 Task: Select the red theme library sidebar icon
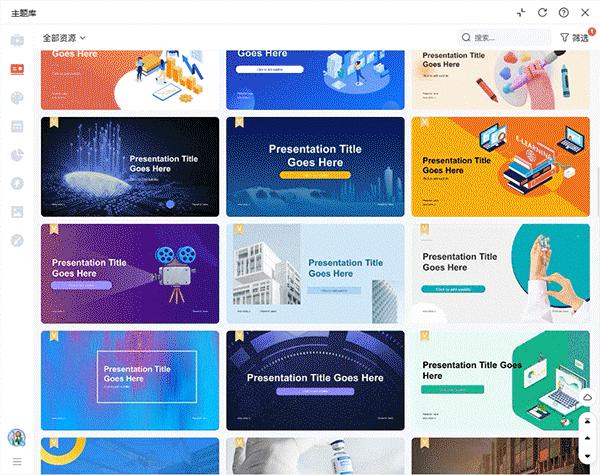coord(17,69)
